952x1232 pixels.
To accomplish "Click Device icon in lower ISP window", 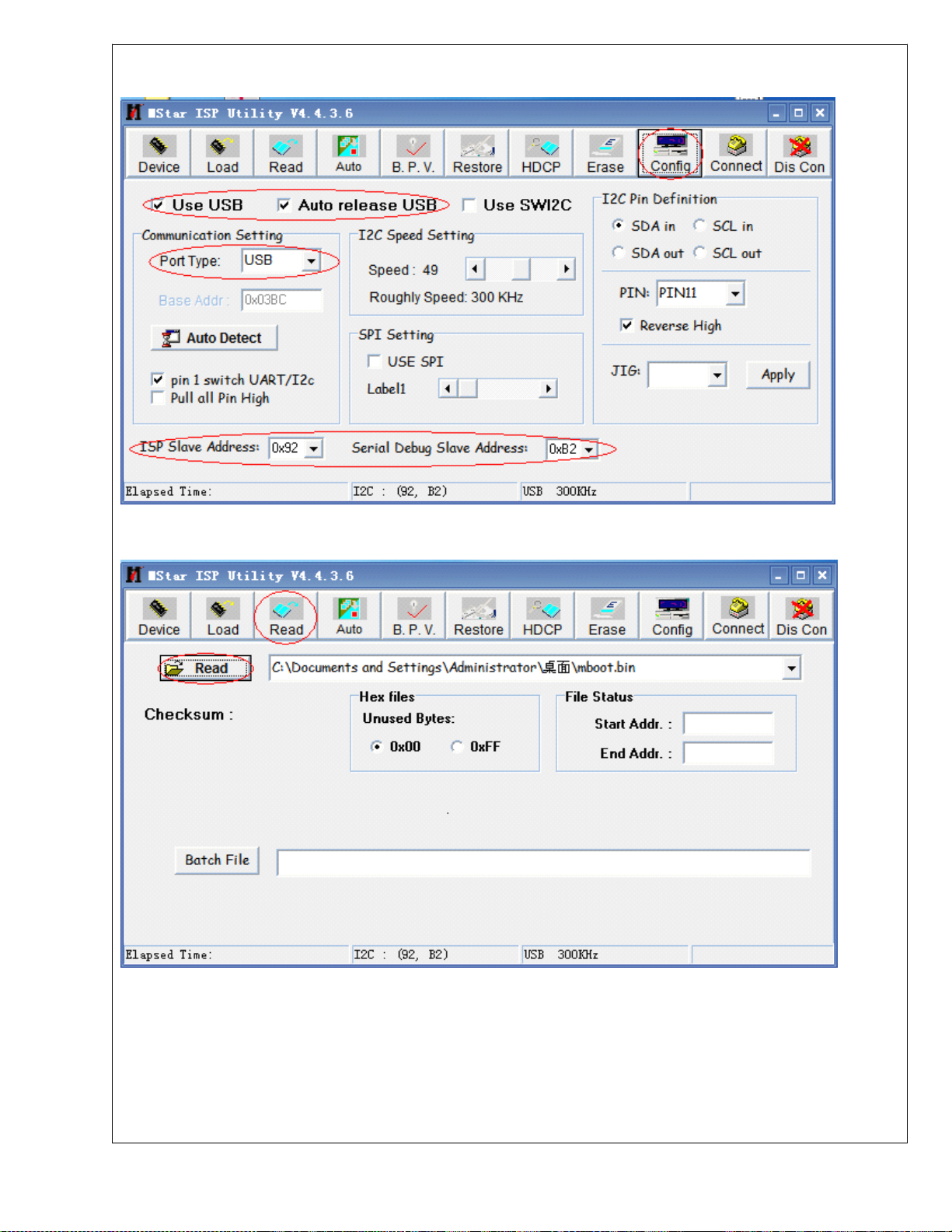I will click(x=159, y=616).
